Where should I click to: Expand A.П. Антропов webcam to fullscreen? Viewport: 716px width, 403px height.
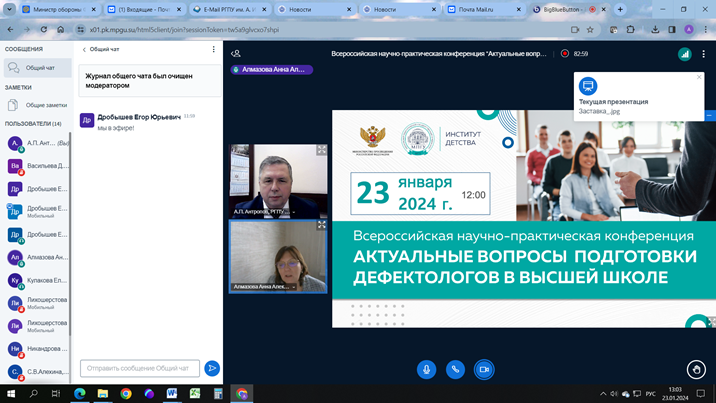click(322, 150)
